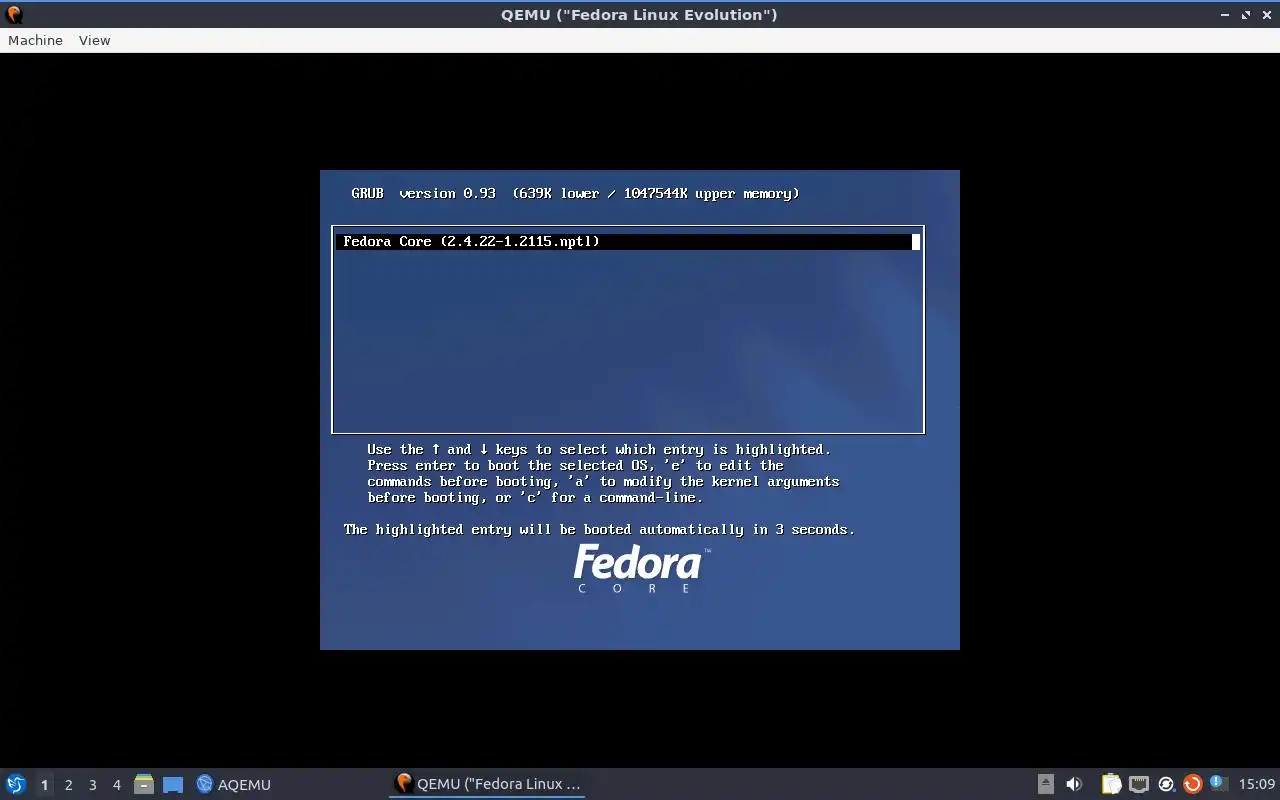Click the Fedora Core logo
1280x800 pixels.
point(640,568)
